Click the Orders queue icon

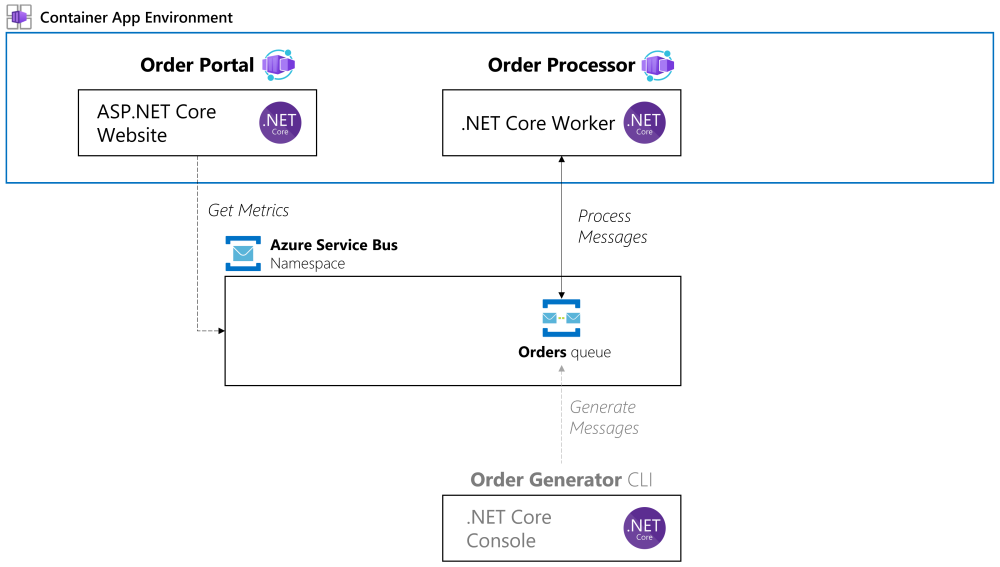click(x=561, y=318)
